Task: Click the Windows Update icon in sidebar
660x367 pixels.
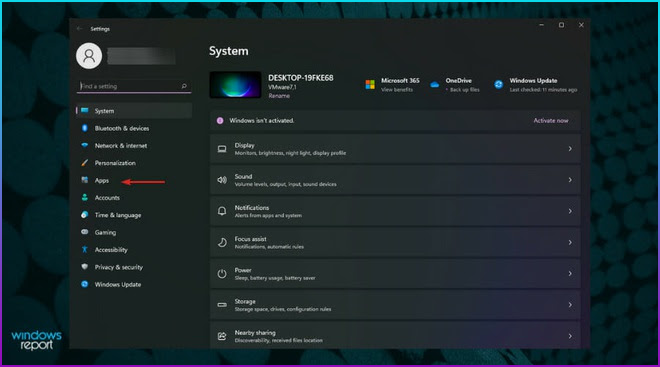Action: click(85, 284)
